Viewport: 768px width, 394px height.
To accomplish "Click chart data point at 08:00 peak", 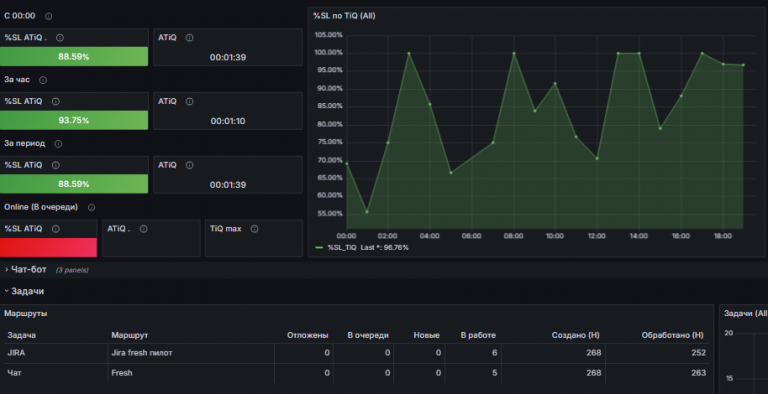I will [x=514, y=53].
